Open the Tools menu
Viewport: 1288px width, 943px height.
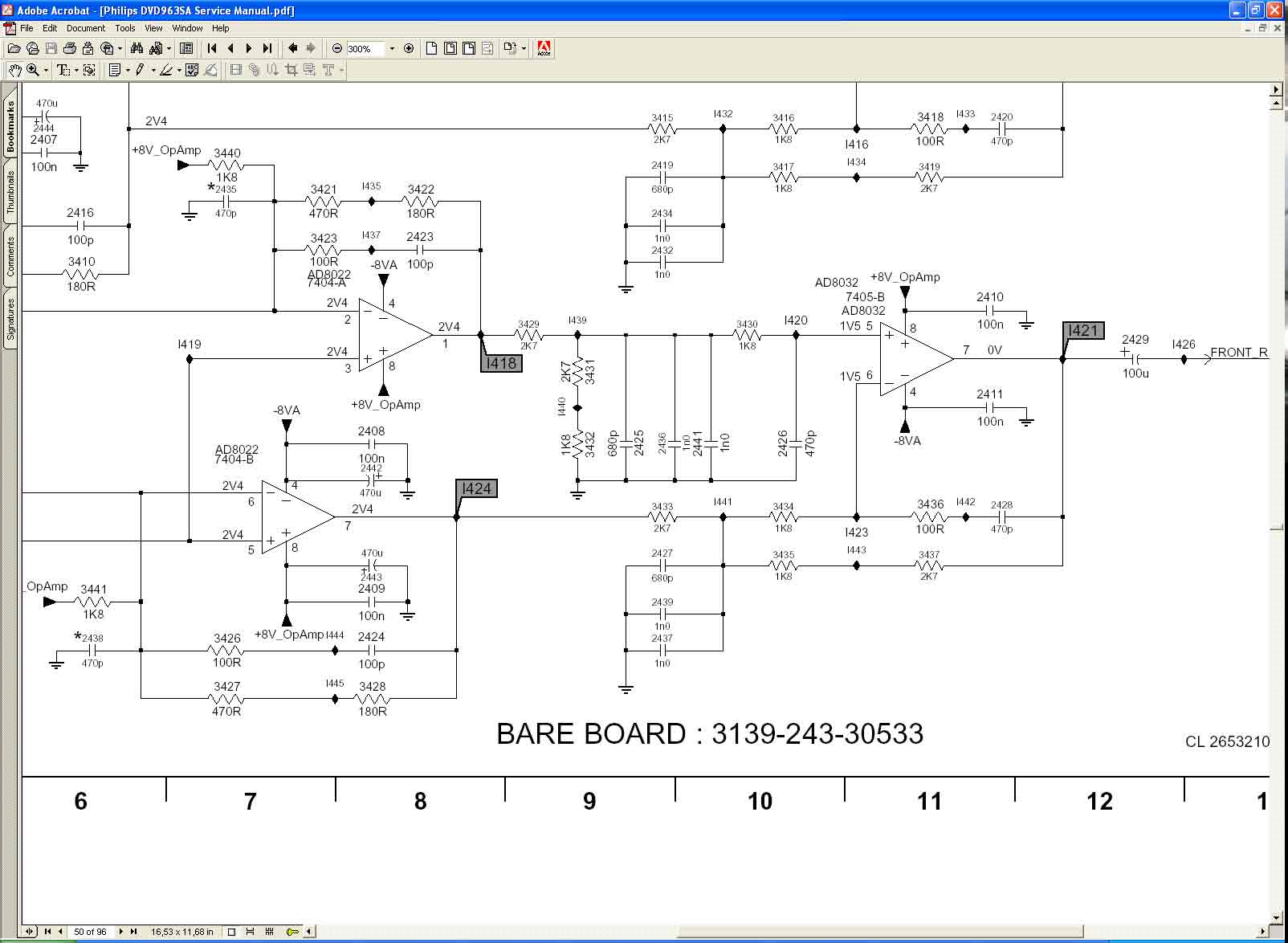coord(125,28)
